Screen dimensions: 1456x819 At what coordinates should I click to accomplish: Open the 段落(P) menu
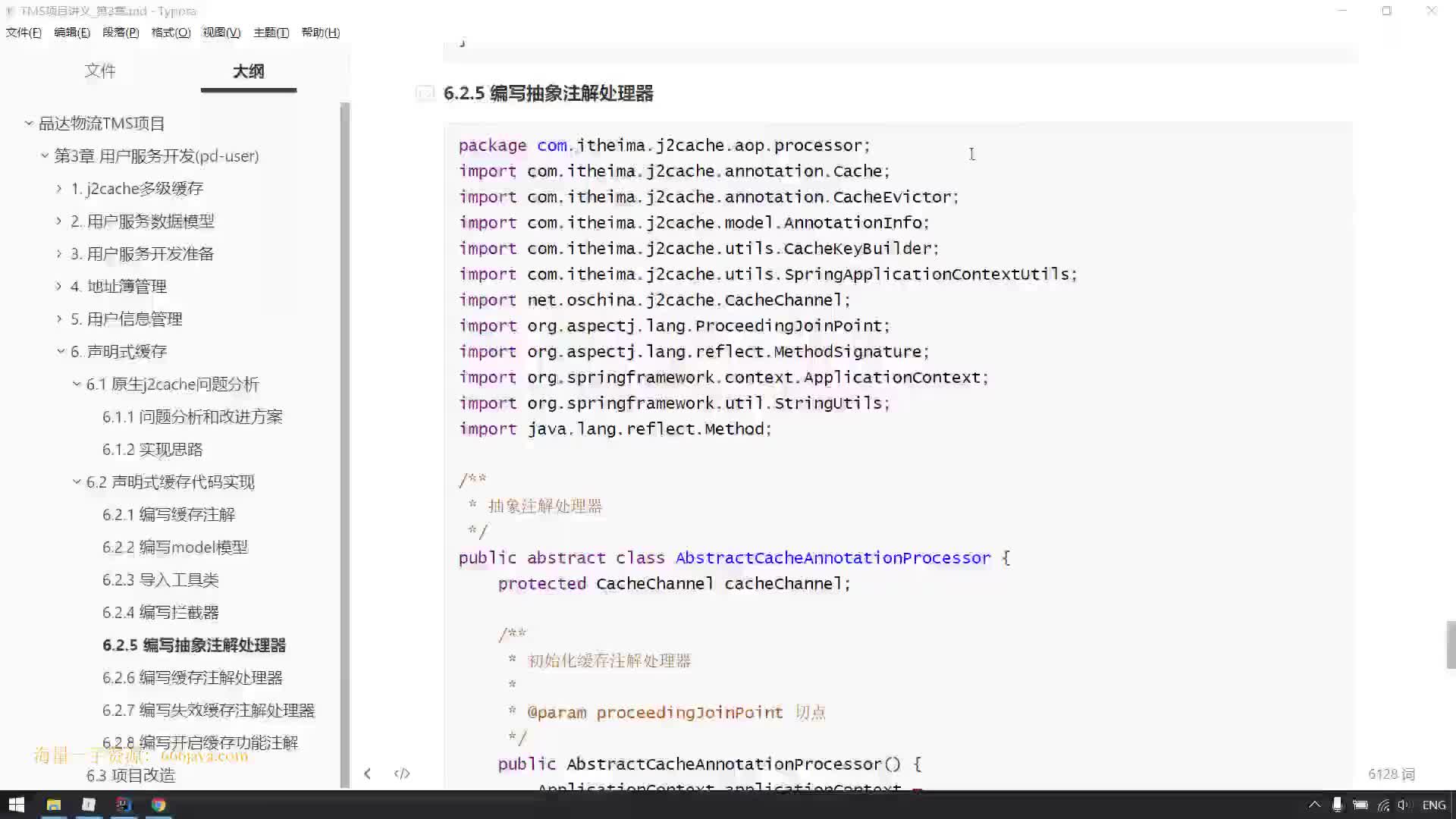point(121,33)
